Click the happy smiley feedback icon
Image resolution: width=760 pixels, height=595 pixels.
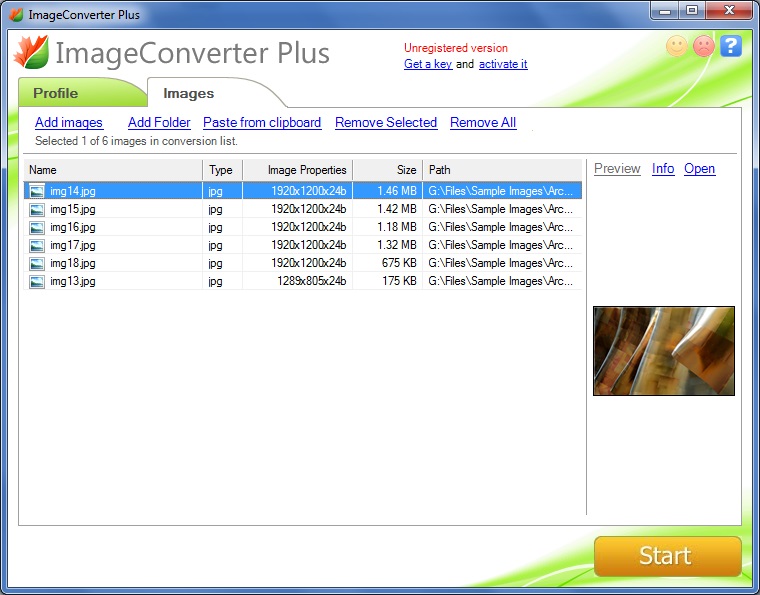point(677,46)
